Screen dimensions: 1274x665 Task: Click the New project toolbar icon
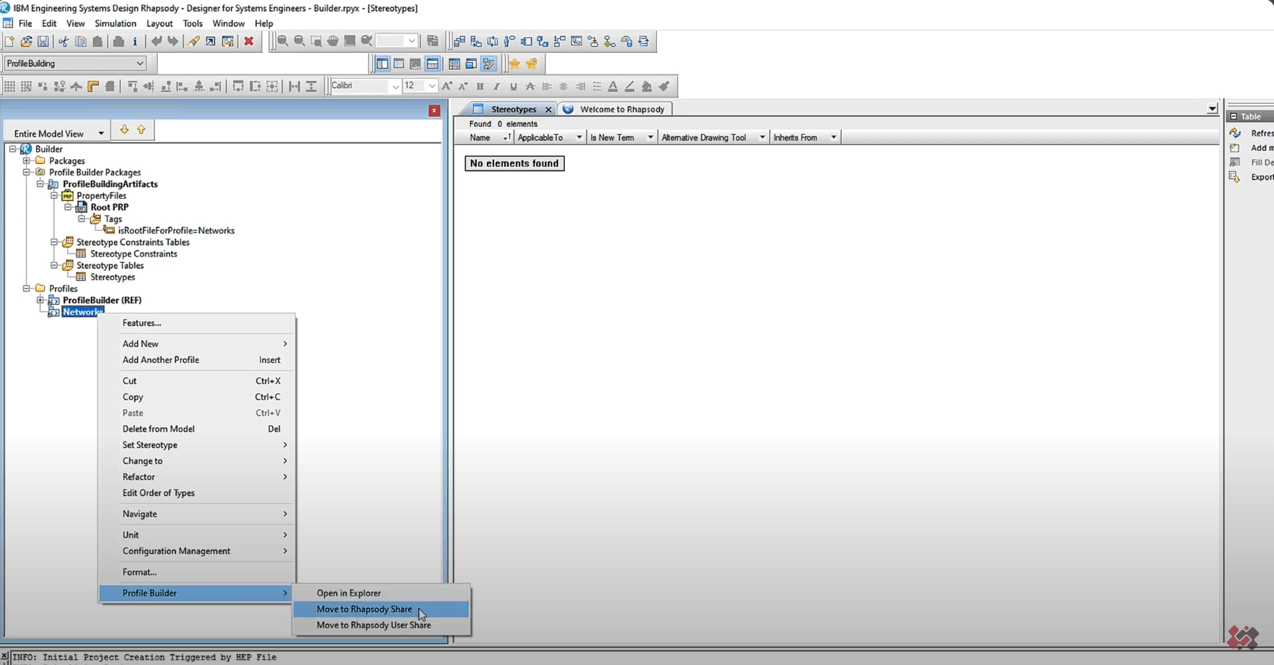(9, 41)
